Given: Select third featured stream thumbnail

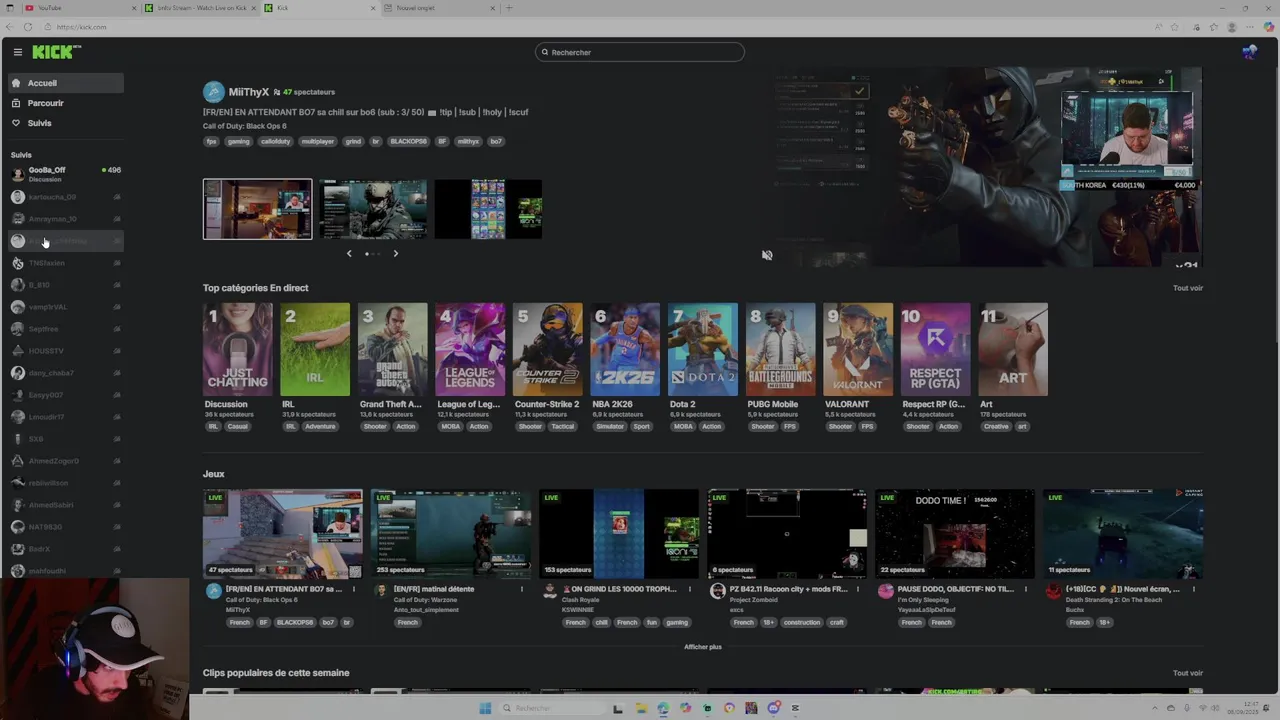Looking at the screenshot, I should 488,209.
